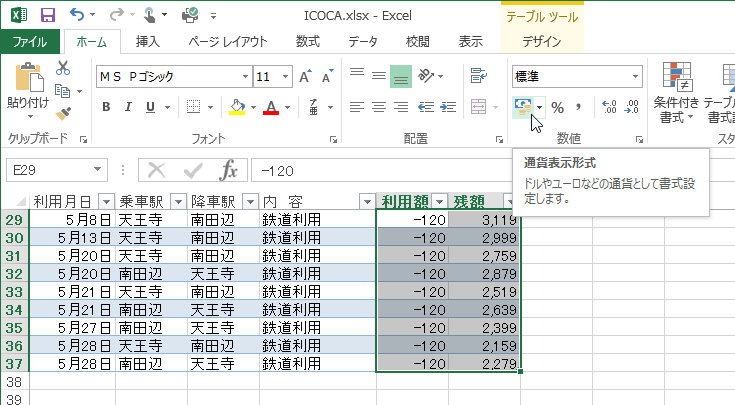
Task: Open Name Box dropdown for E29
Action: (x=98, y=170)
